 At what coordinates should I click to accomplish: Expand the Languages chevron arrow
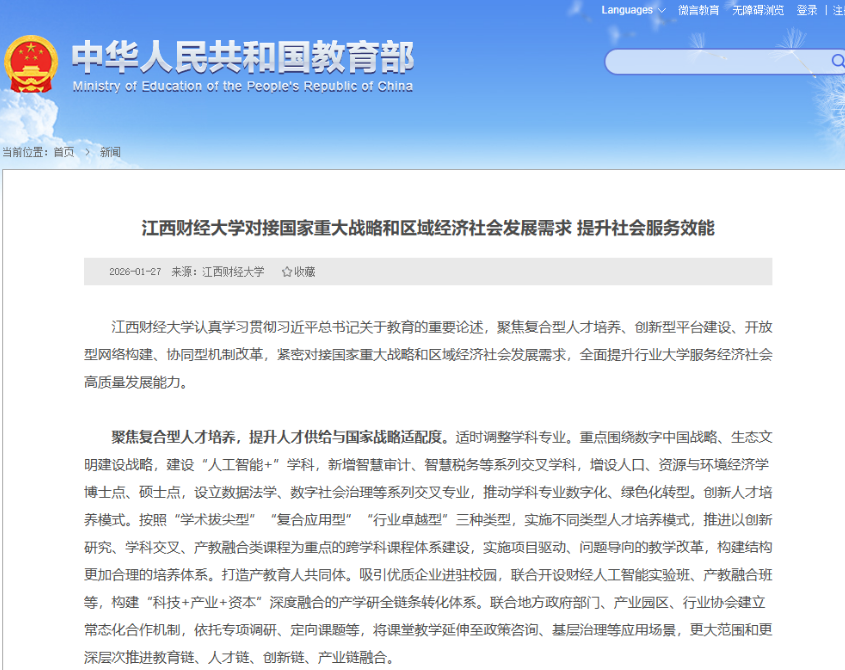click(x=660, y=10)
